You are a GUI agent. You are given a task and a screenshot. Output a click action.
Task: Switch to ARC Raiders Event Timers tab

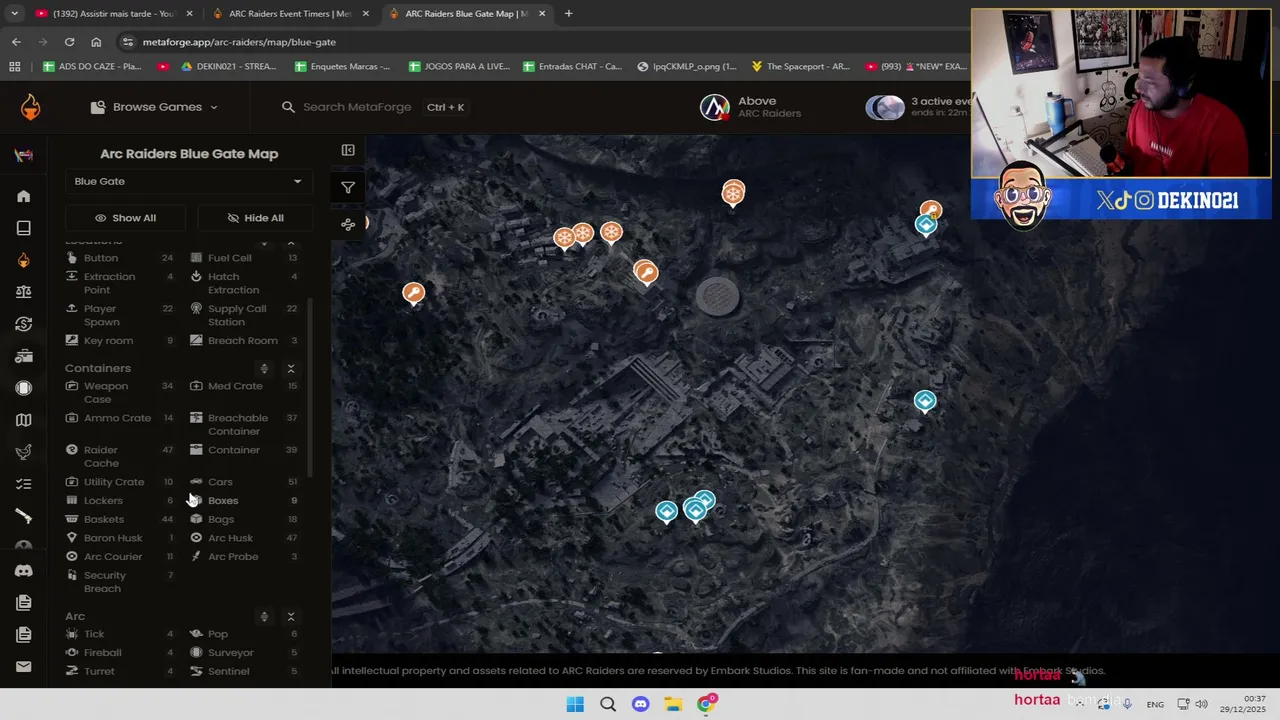click(290, 14)
